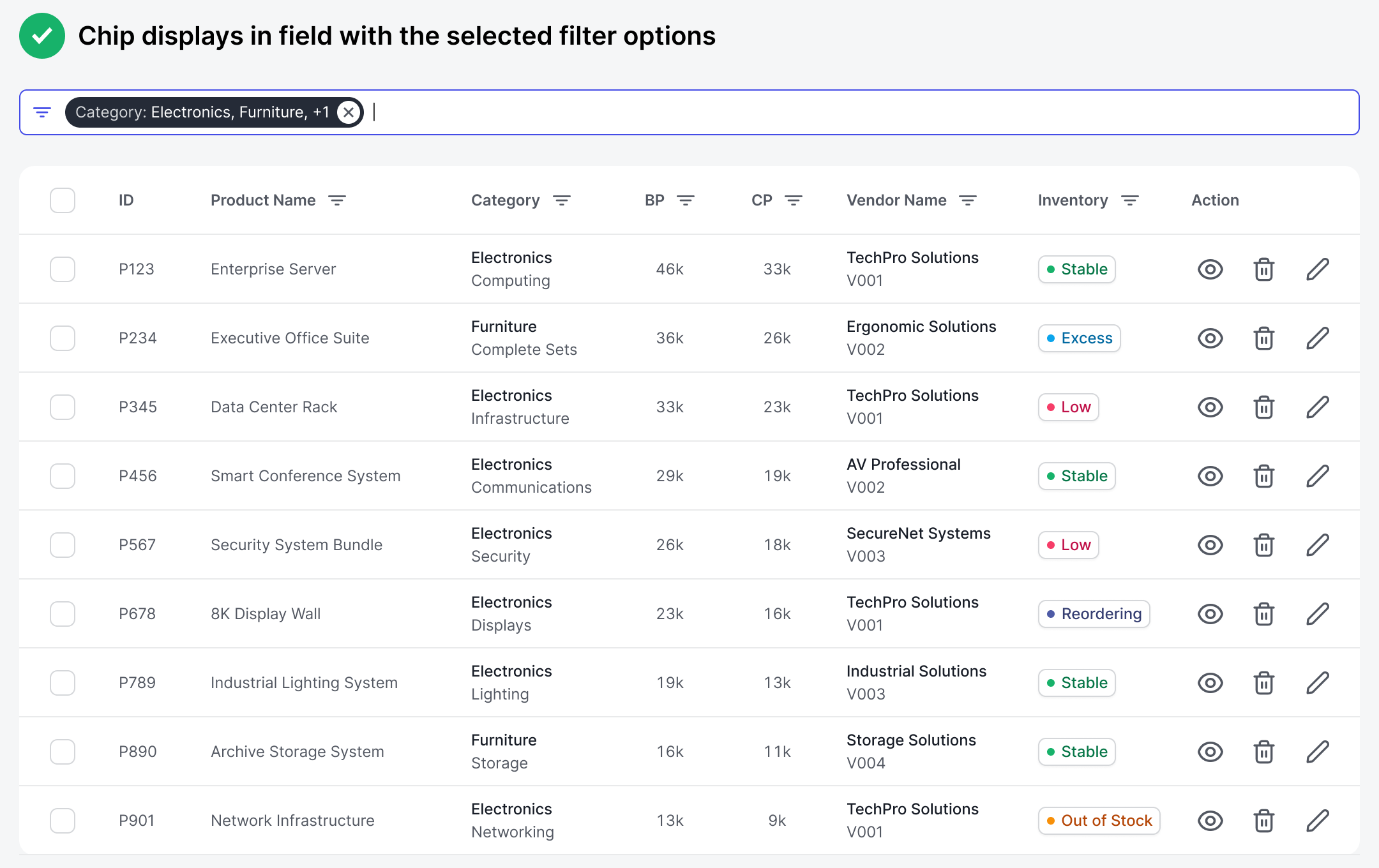Viewport: 1379px width, 868px height.
Task: Open the Vendor Name column filter
Action: [x=968, y=200]
